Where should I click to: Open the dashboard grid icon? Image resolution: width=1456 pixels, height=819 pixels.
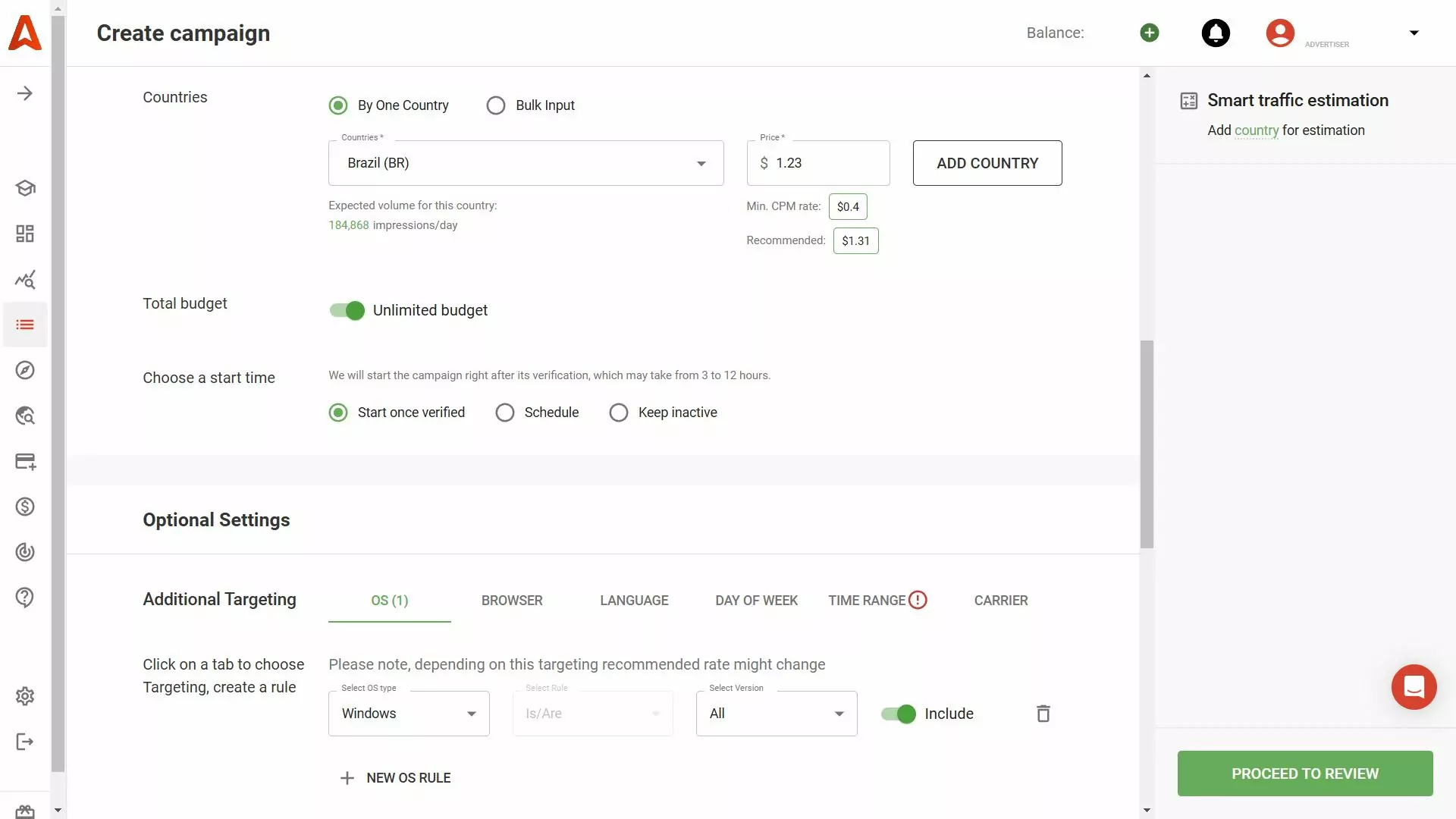(x=25, y=234)
